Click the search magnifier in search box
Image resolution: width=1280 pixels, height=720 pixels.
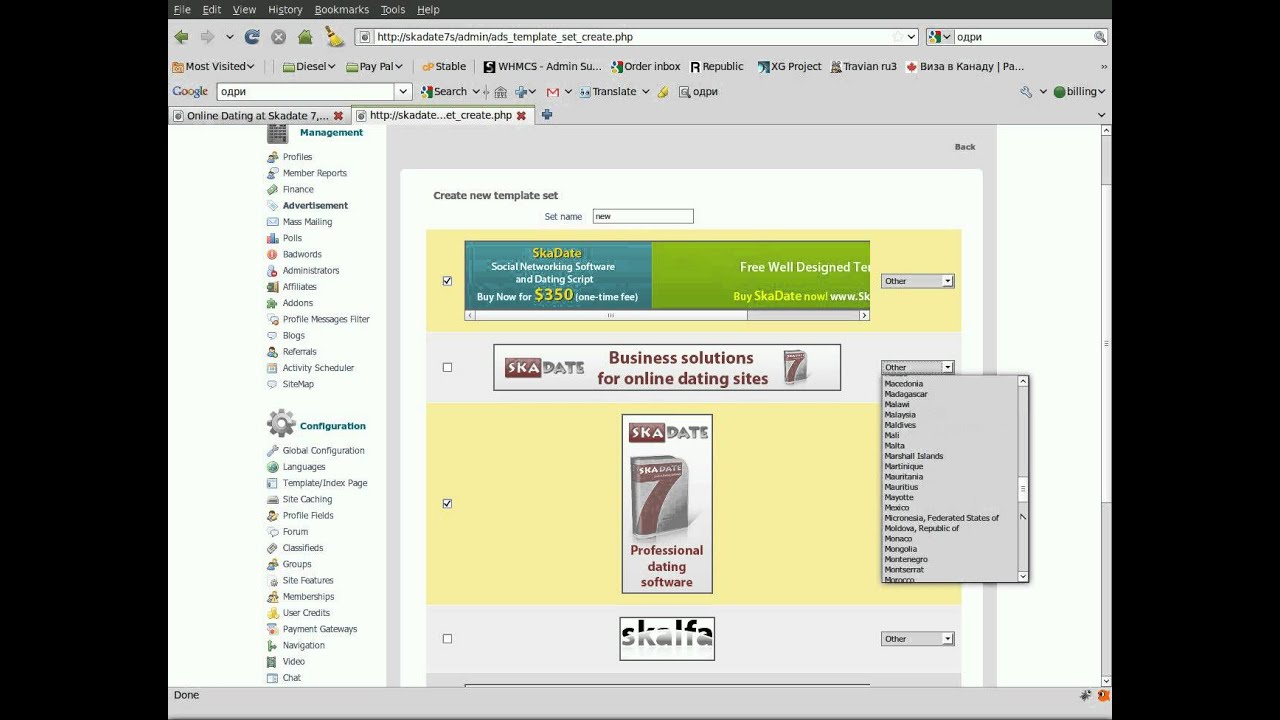coord(1100,37)
